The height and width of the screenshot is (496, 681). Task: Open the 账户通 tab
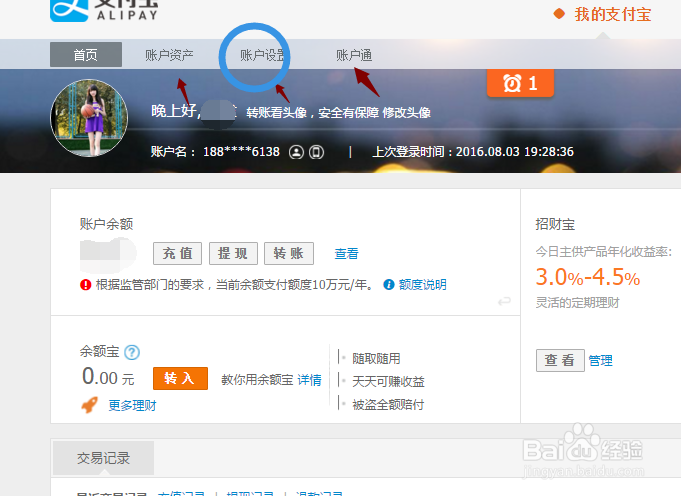[x=354, y=55]
